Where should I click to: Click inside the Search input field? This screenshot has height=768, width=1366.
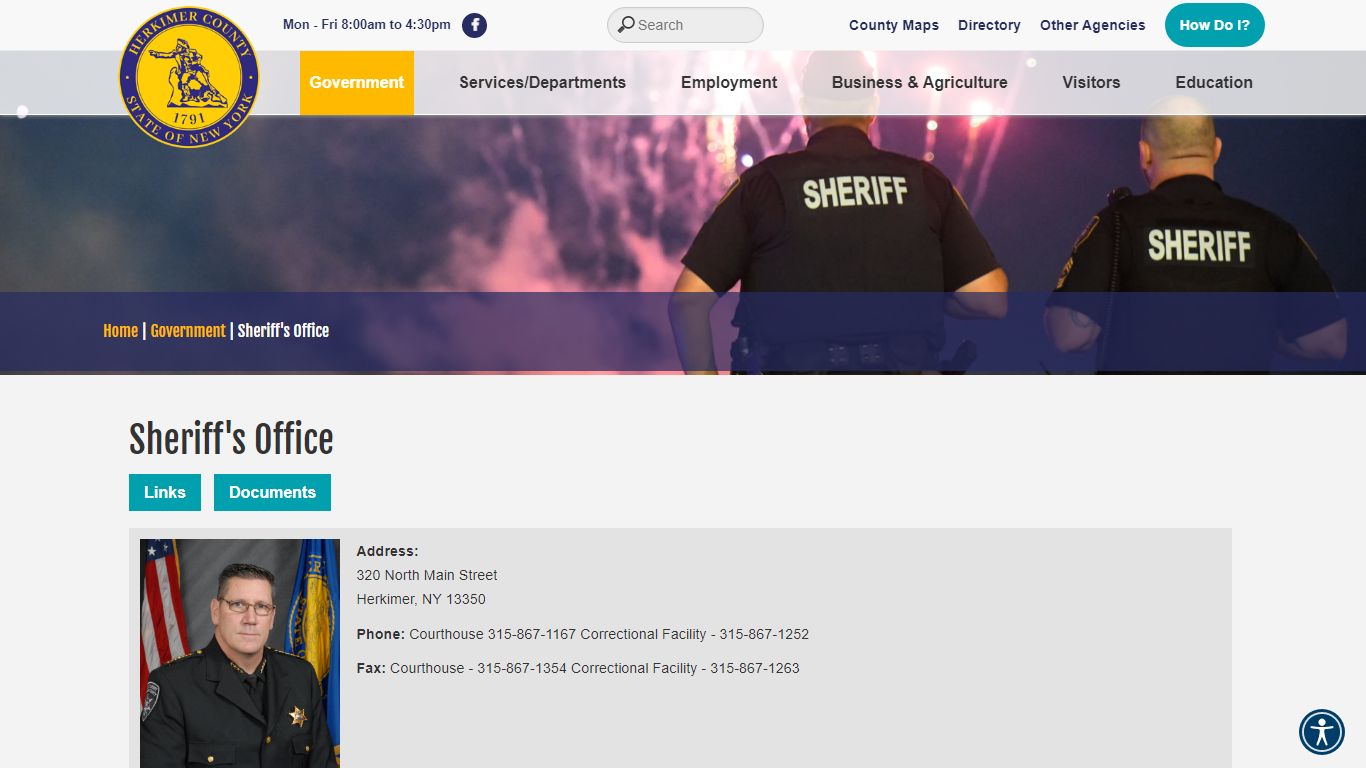click(695, 25)
